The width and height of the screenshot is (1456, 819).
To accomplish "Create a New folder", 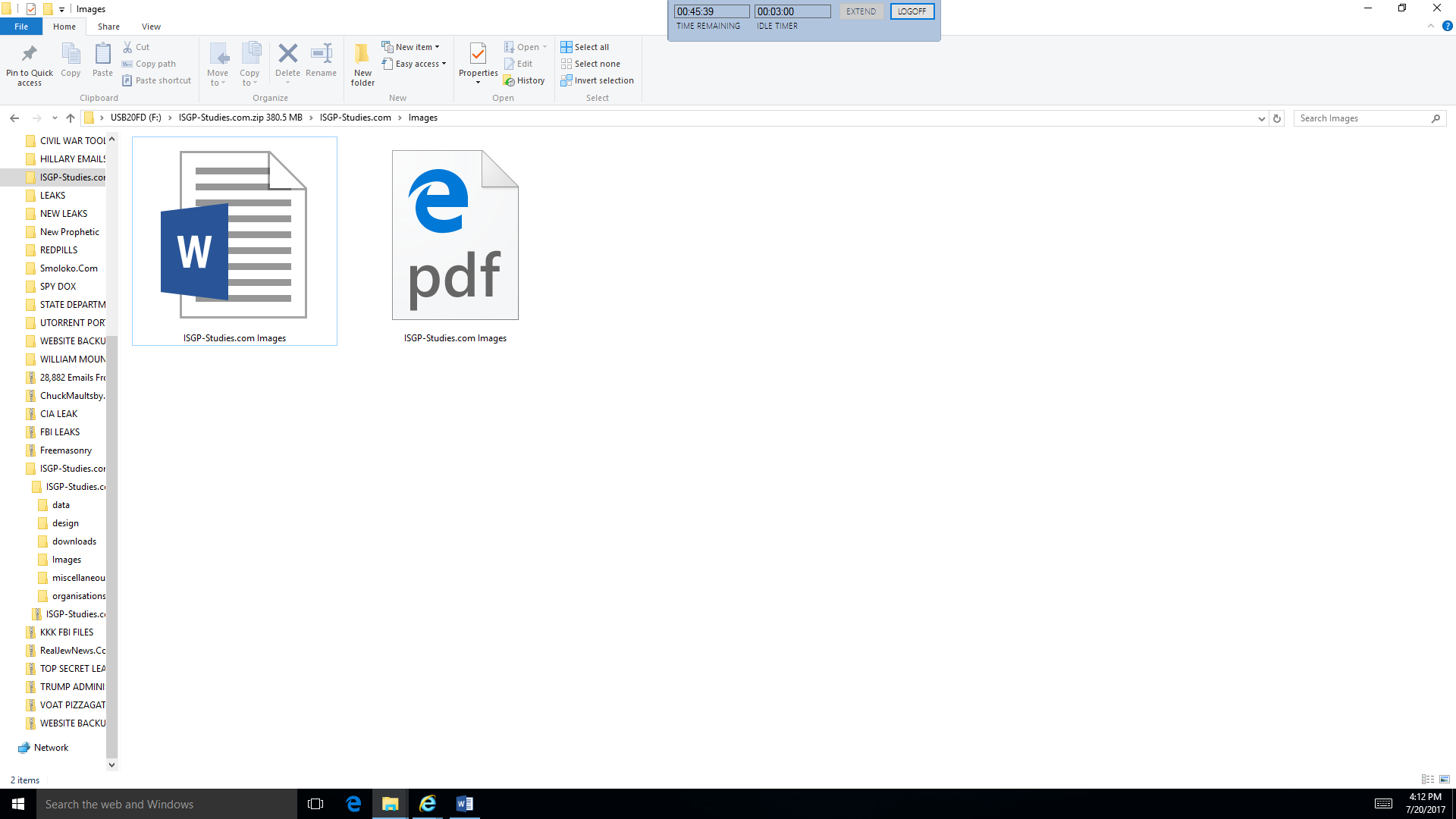I will point(362,64).
